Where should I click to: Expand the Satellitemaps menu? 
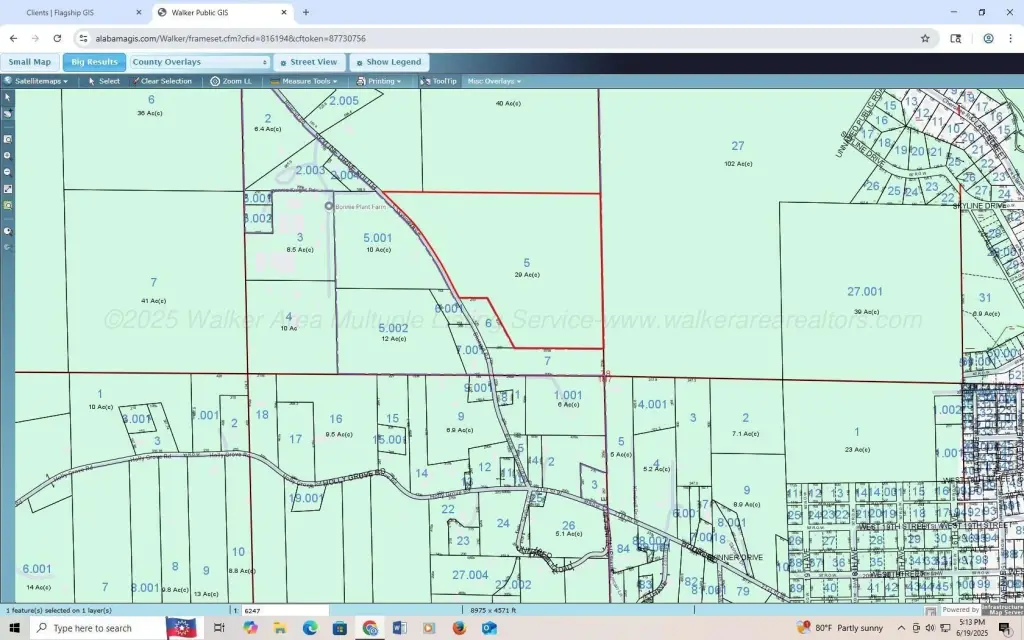(x=37, y=81)
